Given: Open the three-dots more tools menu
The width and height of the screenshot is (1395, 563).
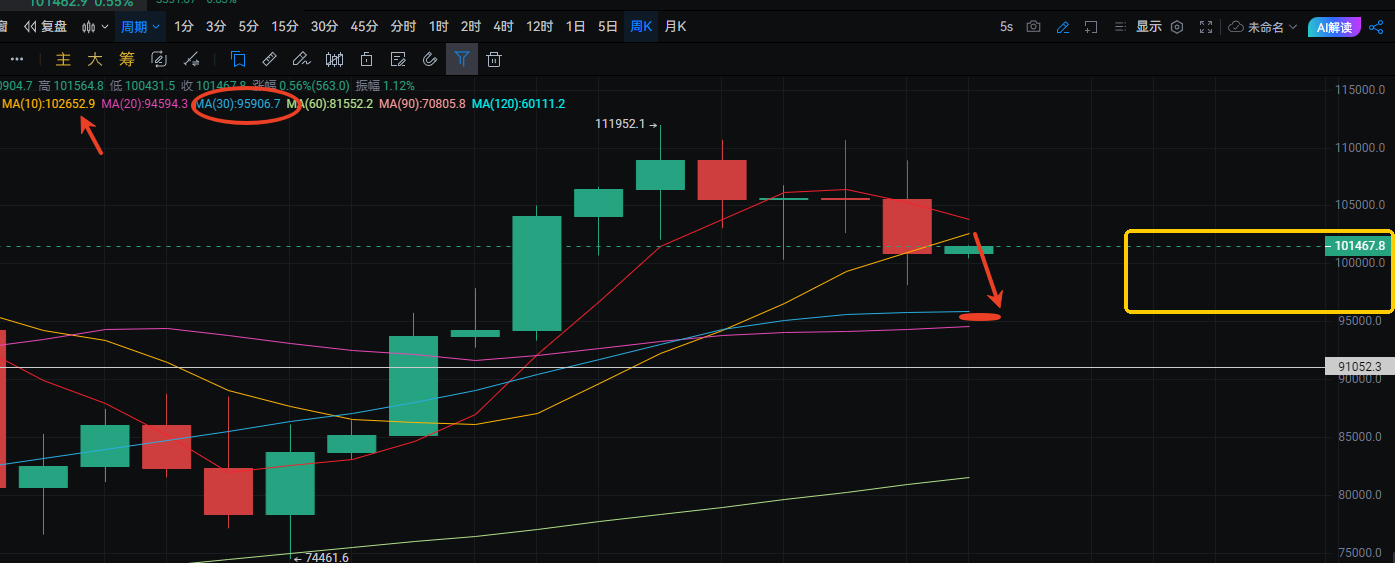Looking at the screenshot, I should point(16,59).
